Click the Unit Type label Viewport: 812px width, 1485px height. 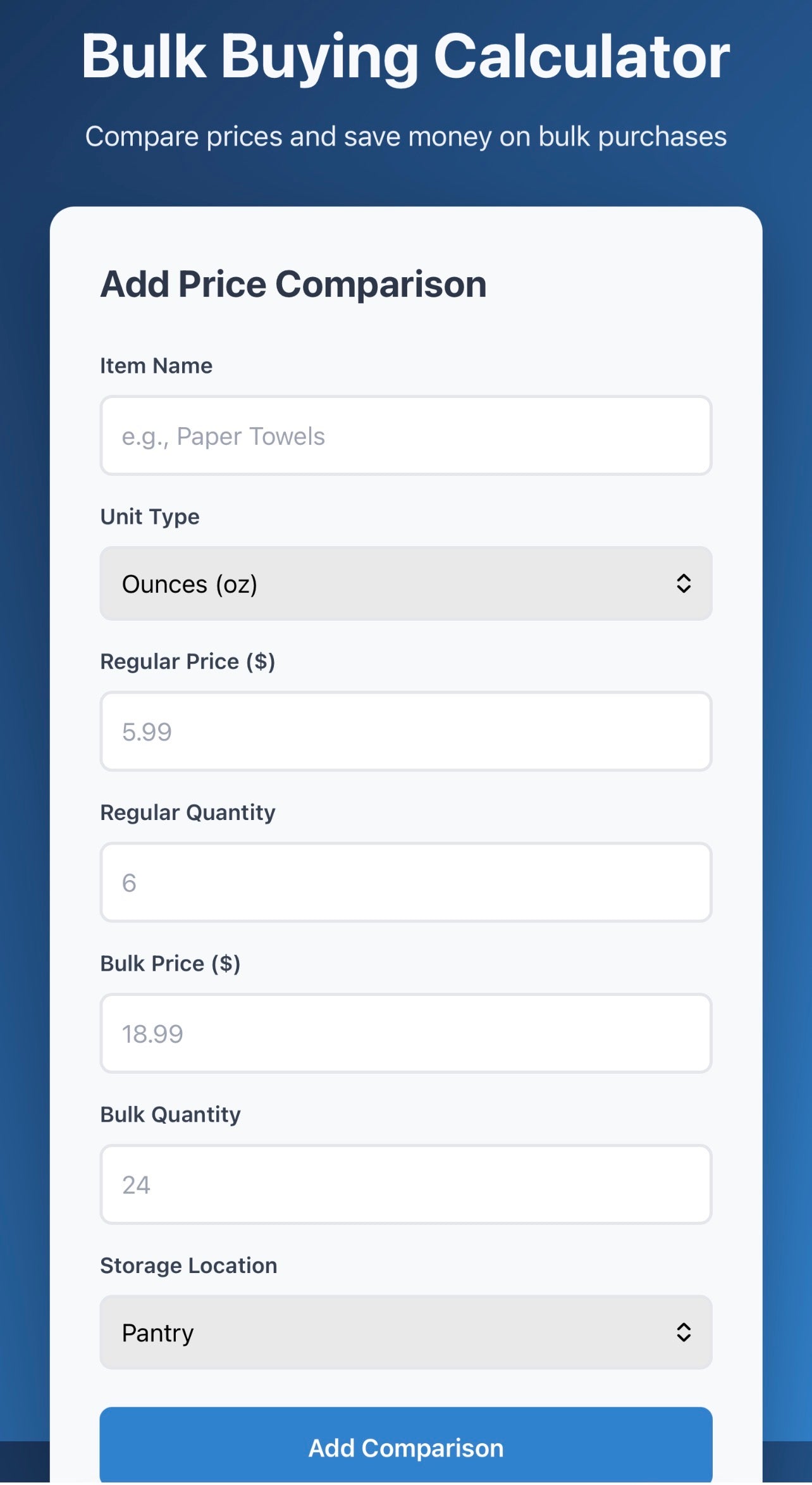(149, 516)
